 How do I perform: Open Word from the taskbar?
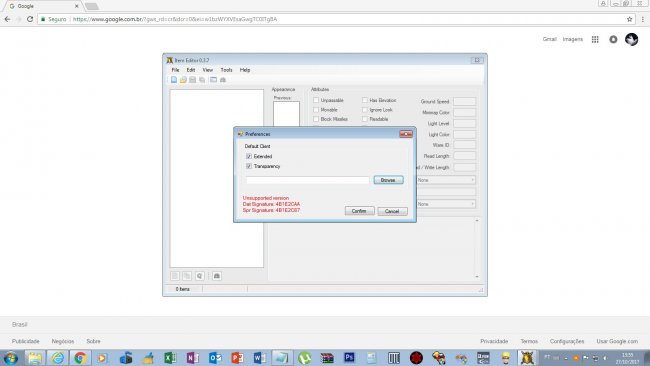click(x=260, y=358)
